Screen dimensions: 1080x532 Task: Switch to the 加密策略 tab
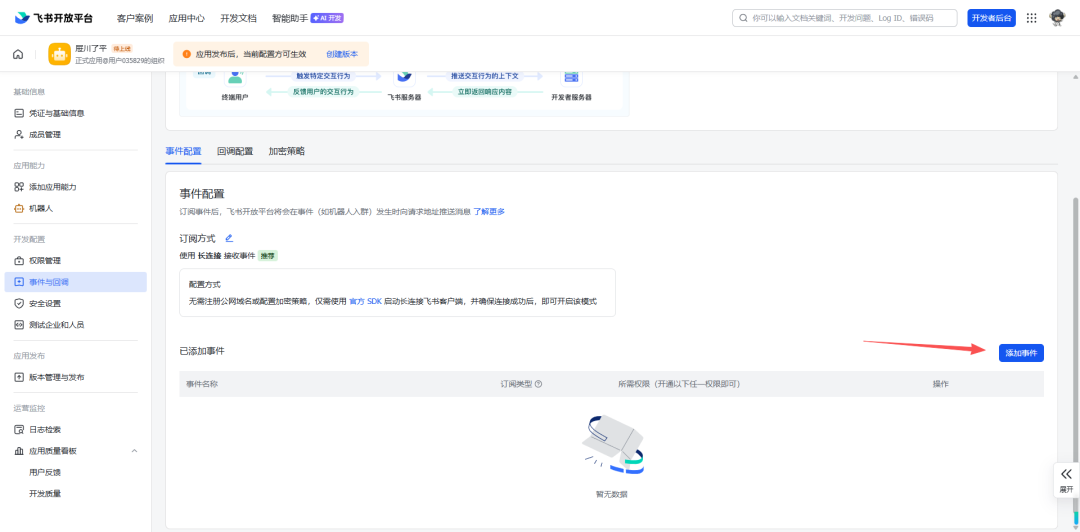[x=287, y=151]
